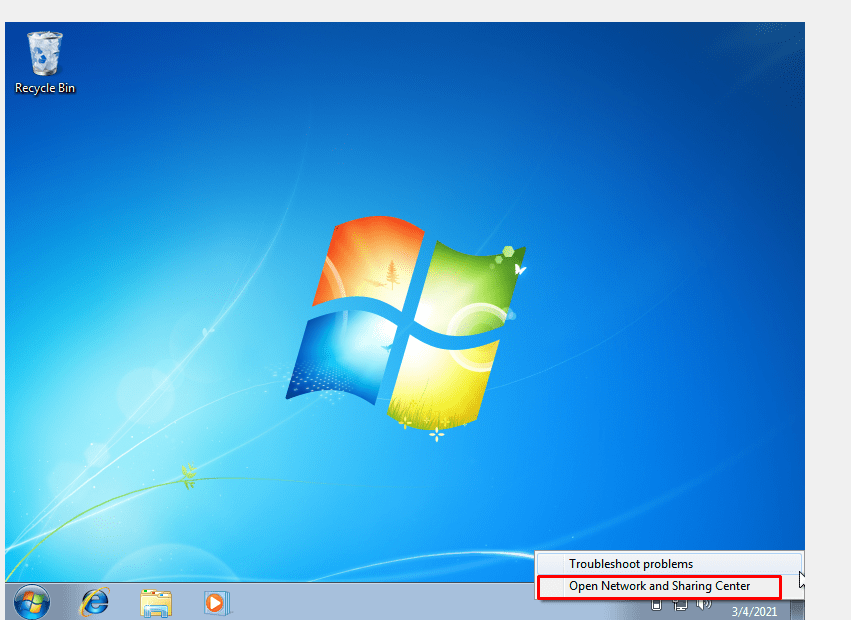Select the Recycle Bin text label
Viewport: 851px width, 620px height.
coord(45,88)
